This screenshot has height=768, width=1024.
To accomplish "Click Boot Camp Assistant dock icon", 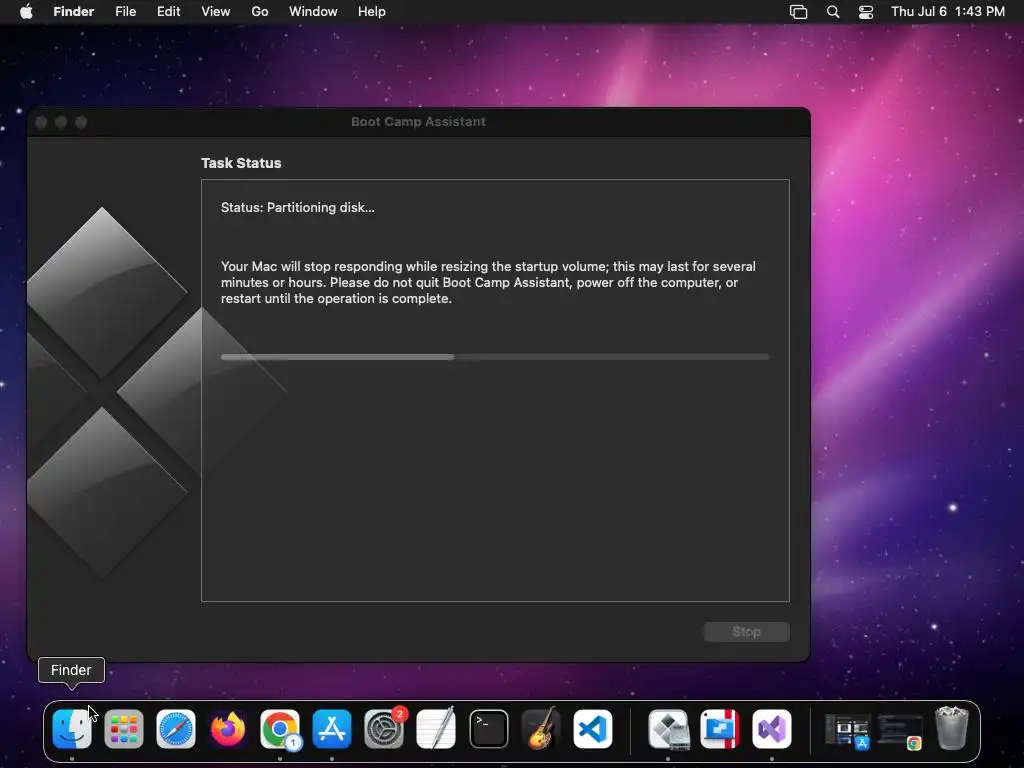I will click(x=668, y=729).
